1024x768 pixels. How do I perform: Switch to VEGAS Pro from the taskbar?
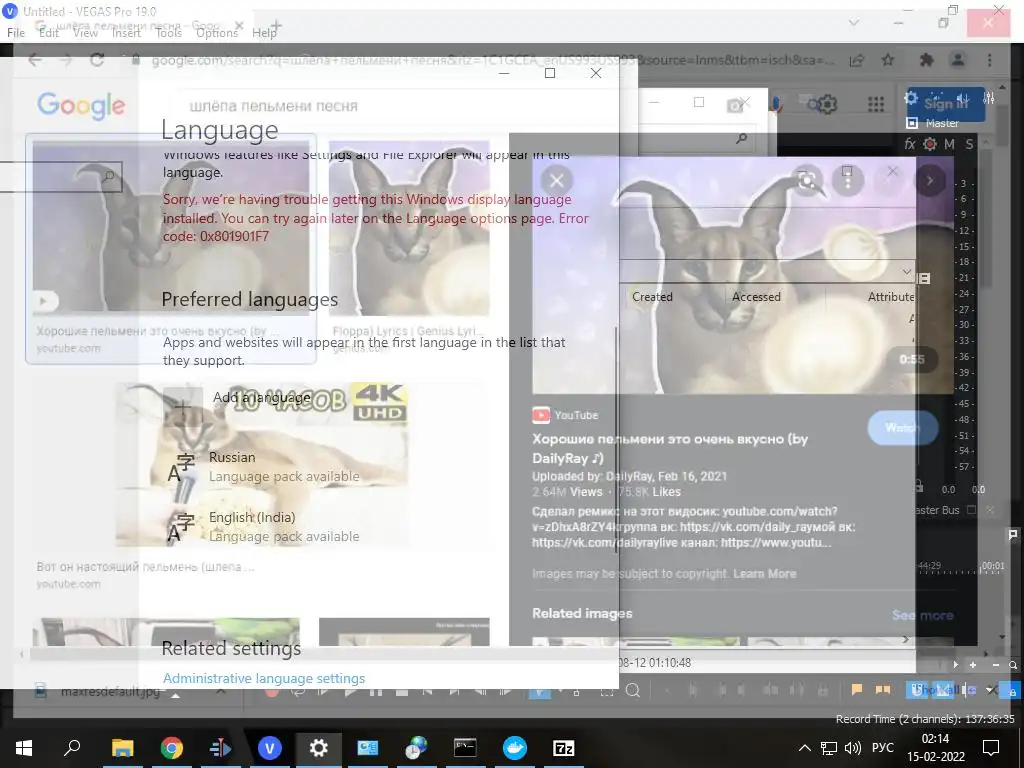269,748
